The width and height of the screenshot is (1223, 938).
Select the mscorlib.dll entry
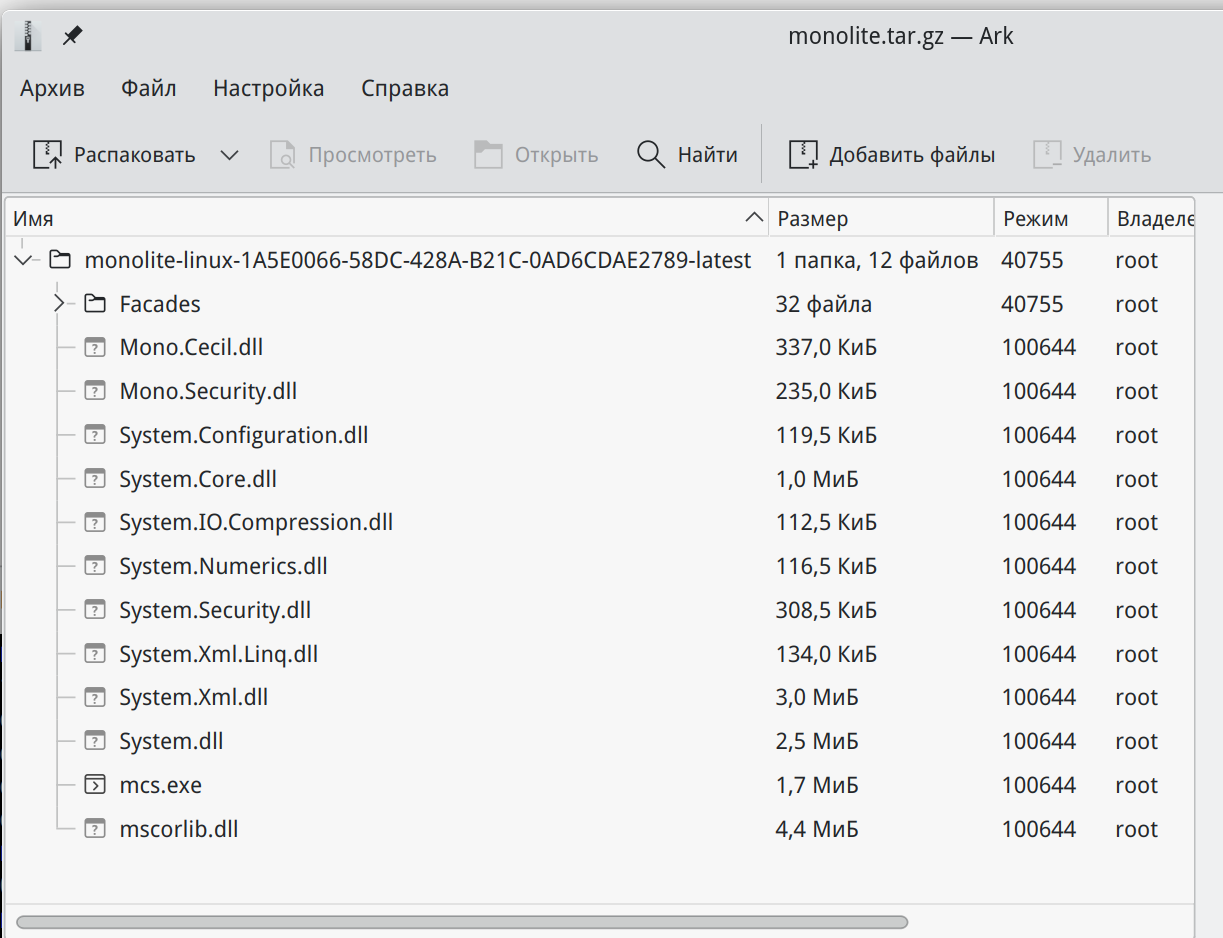[179, 828]
